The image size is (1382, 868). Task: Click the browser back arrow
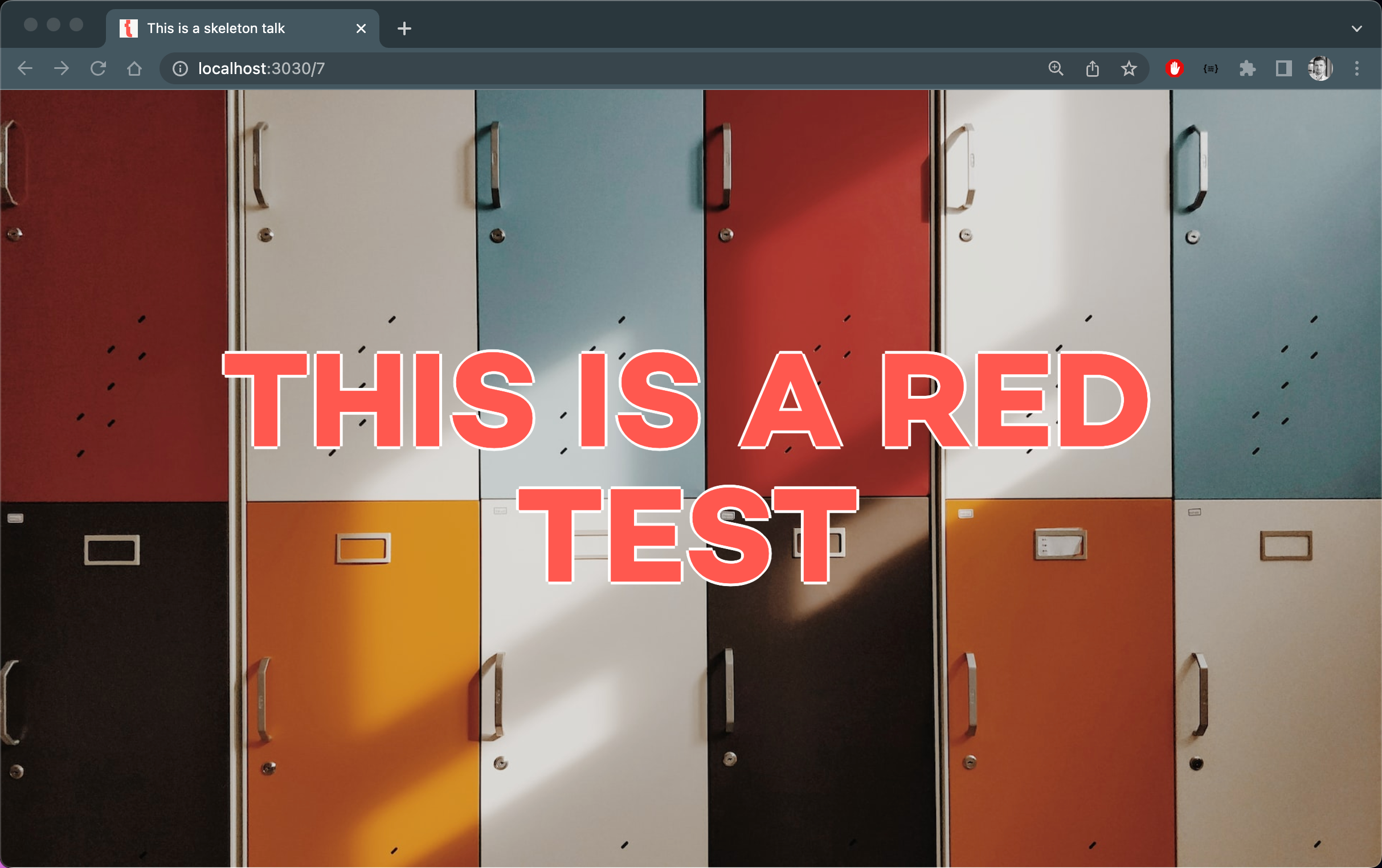[25, 69]
